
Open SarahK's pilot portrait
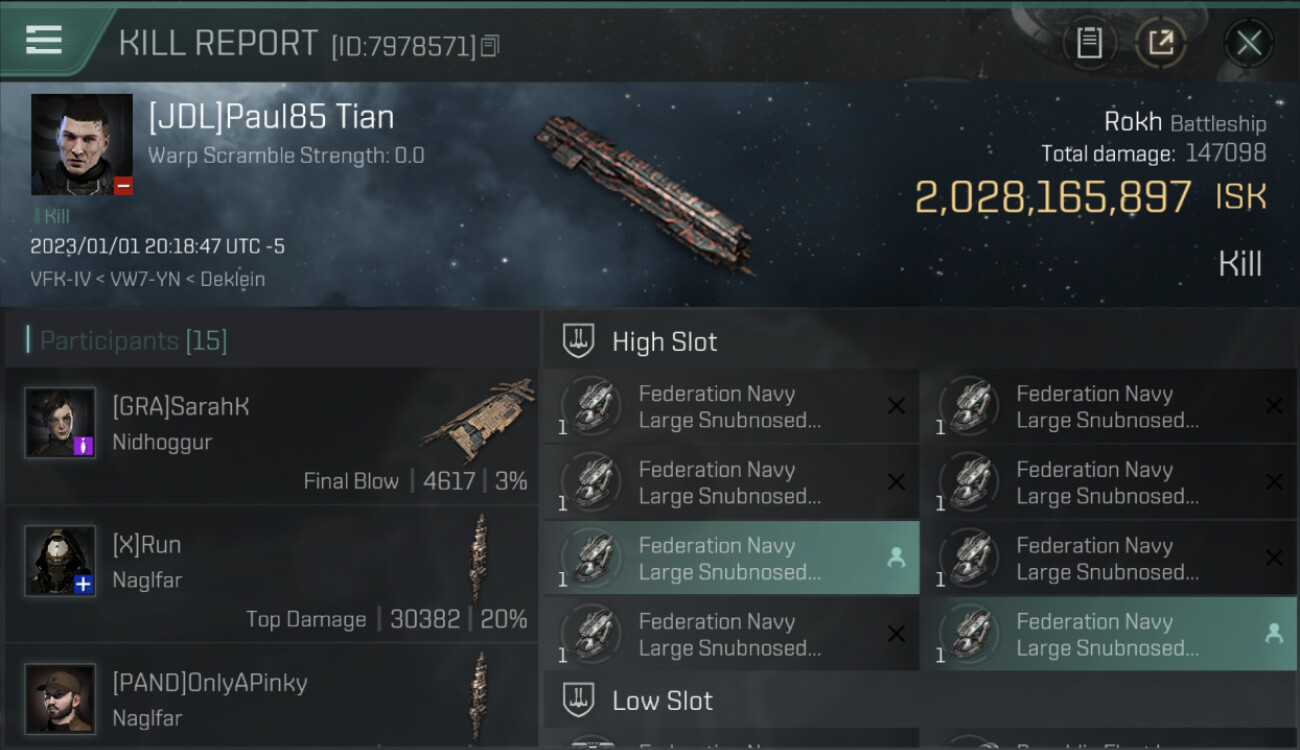pyautogui.click(x=60, y=422)
